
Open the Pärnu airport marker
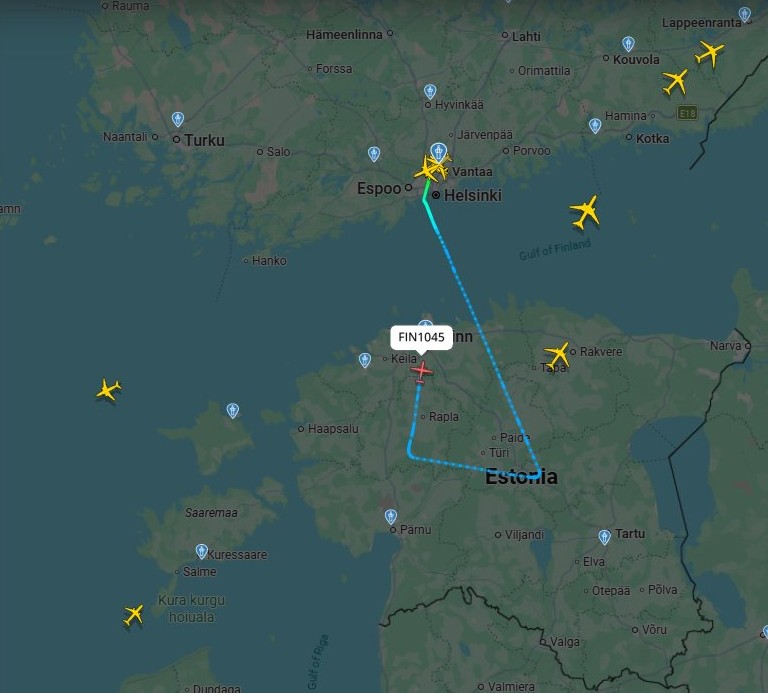click(390, 517)
